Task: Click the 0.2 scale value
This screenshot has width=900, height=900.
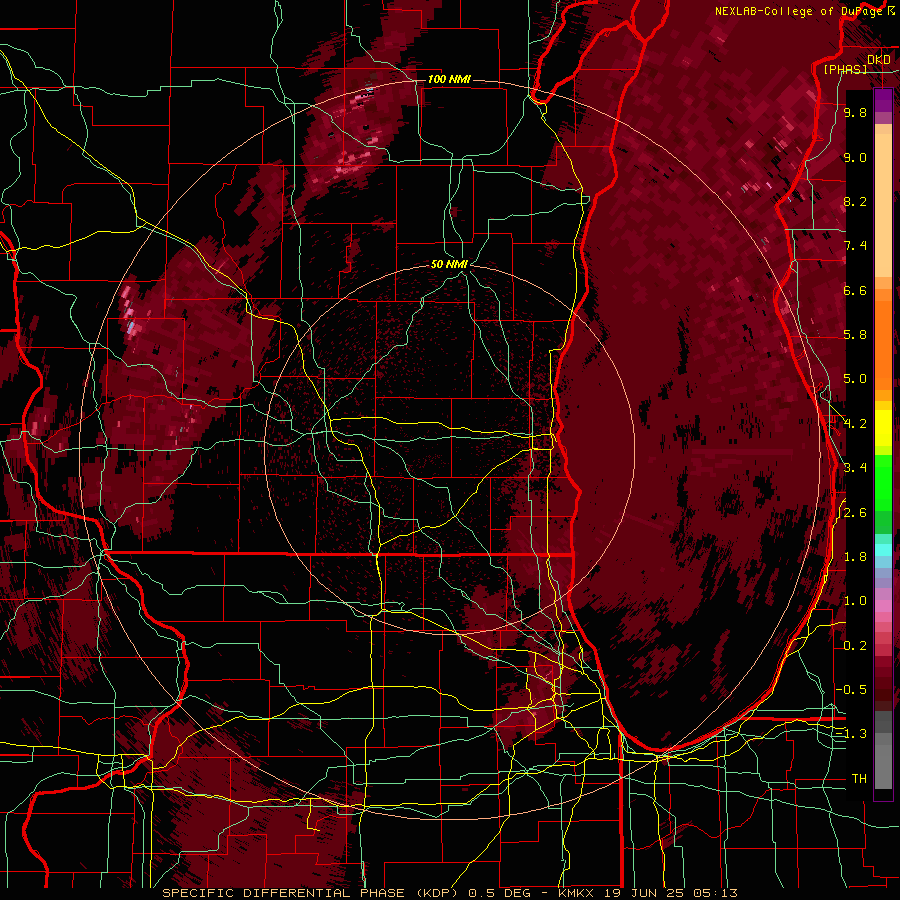Action: click(x=855, y=646)
